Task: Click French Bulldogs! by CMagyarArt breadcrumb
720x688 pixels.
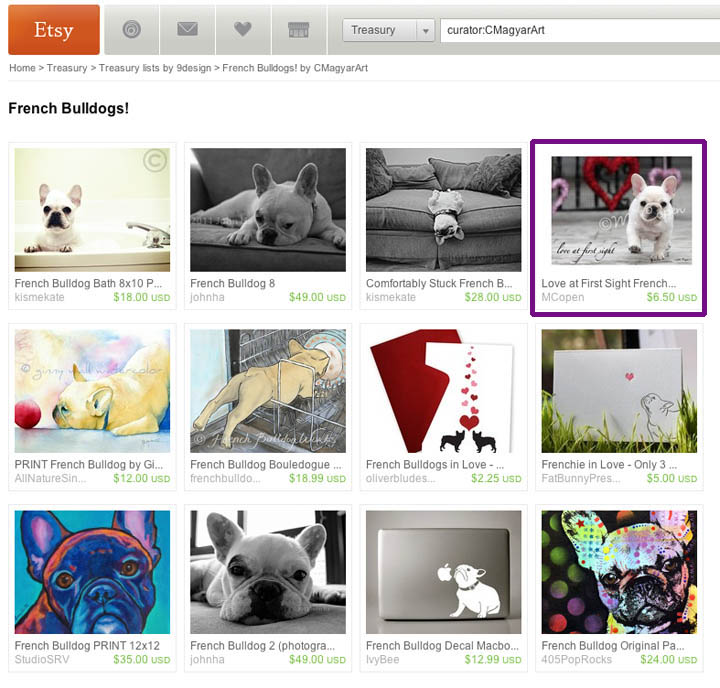Action: point(295,68)
